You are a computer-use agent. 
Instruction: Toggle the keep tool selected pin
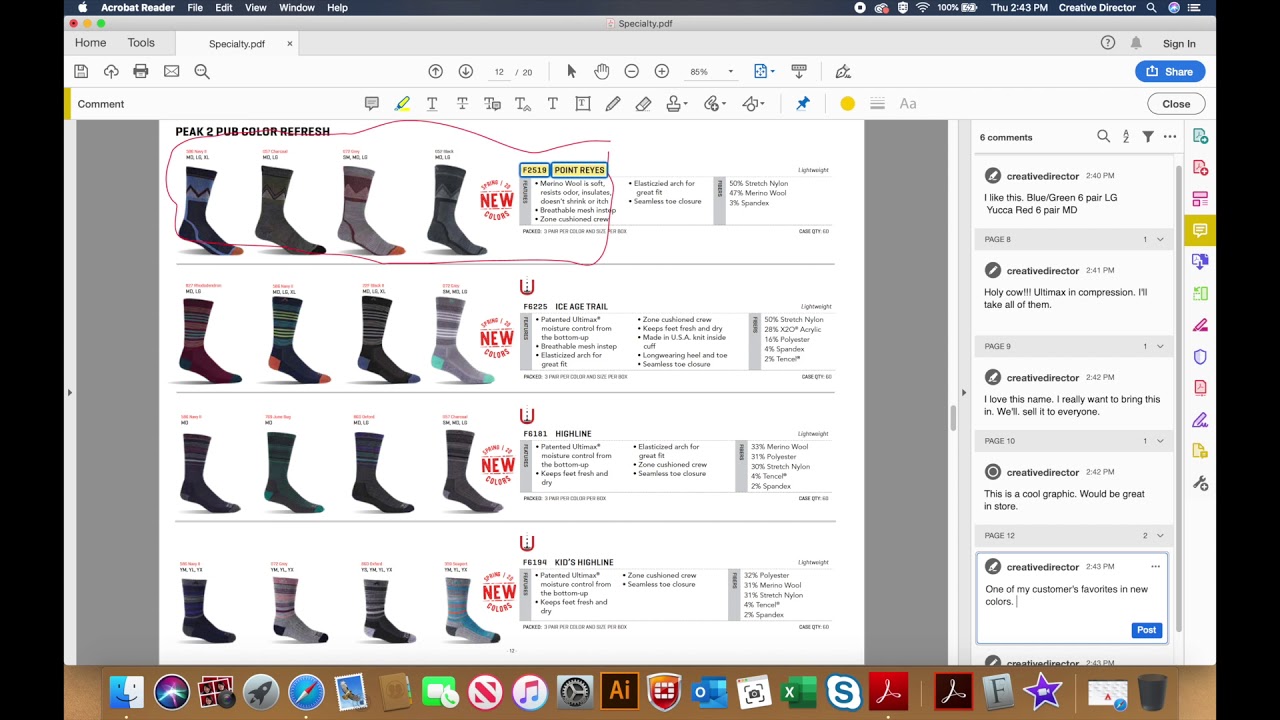click(x=802, y=103)
